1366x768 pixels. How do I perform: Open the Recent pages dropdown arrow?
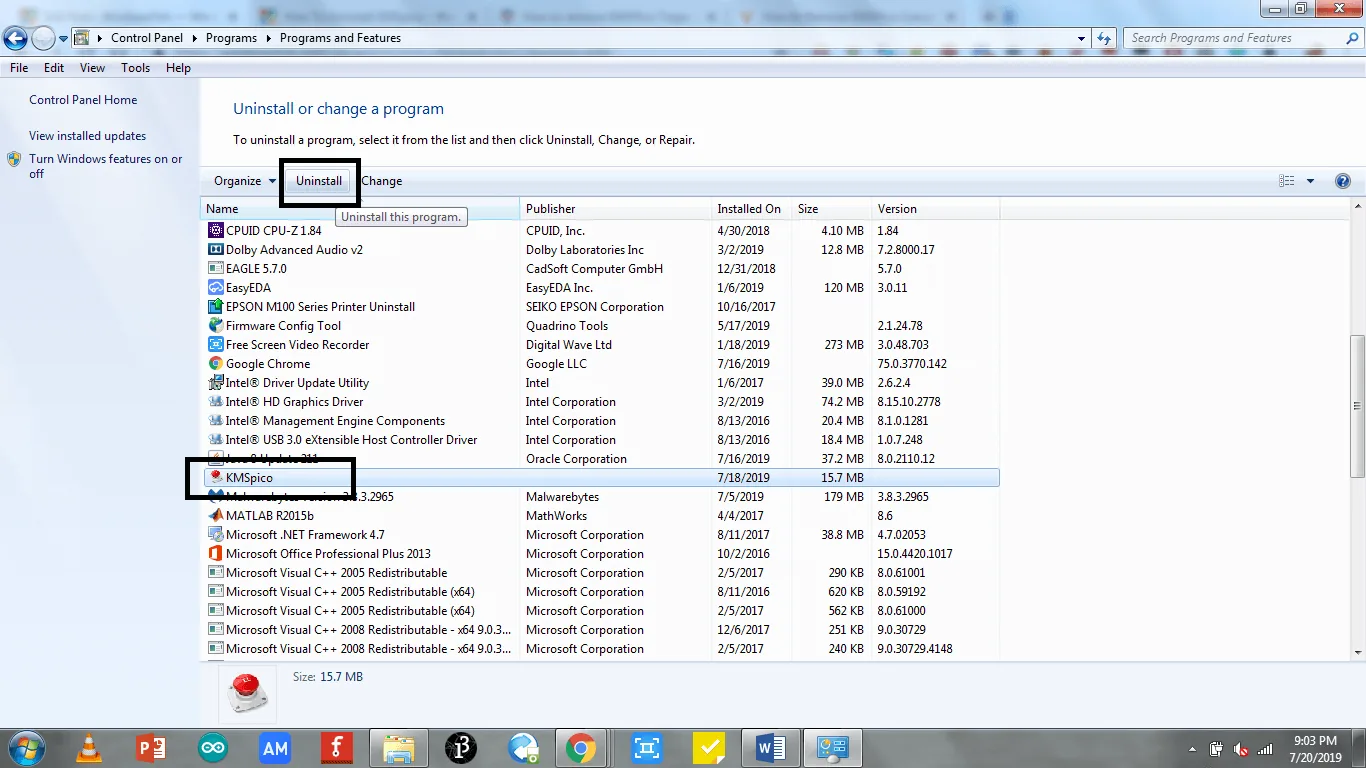click(64, 39)
